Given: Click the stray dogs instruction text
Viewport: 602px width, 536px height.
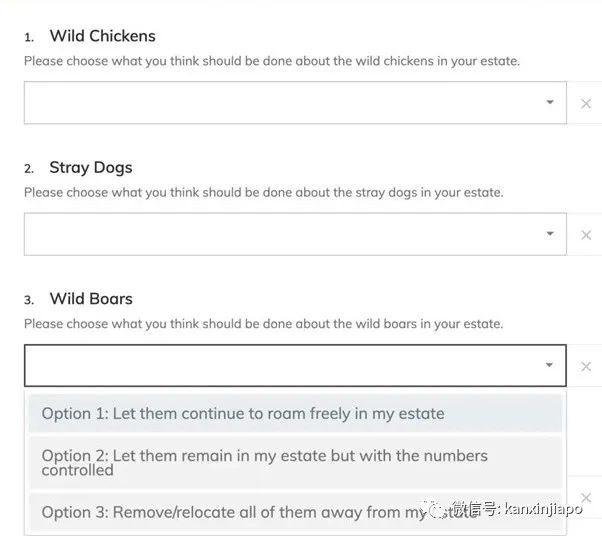Looking at the screenshot, I should (263, 192).
